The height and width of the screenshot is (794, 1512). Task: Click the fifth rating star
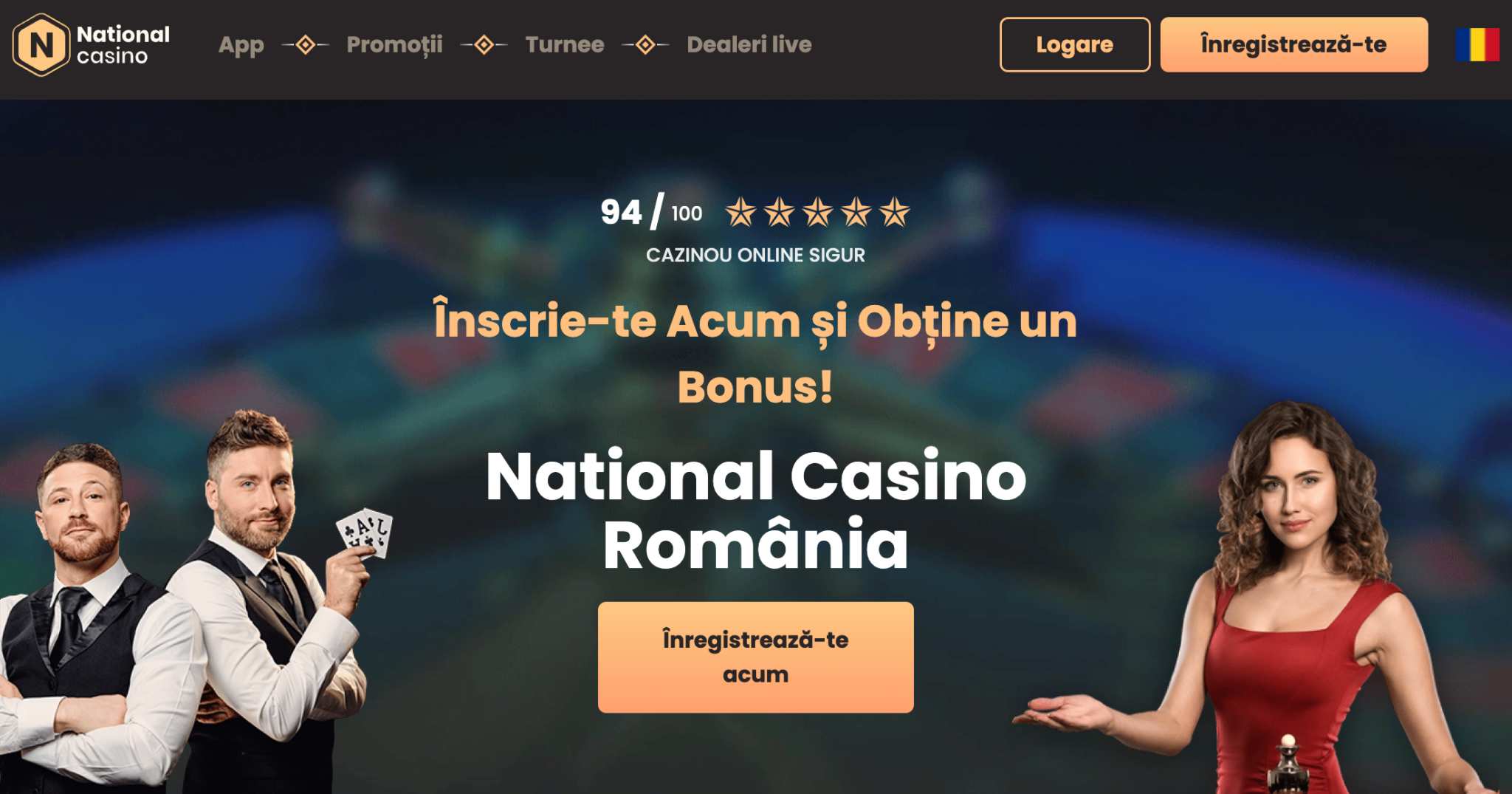[894, 213]
